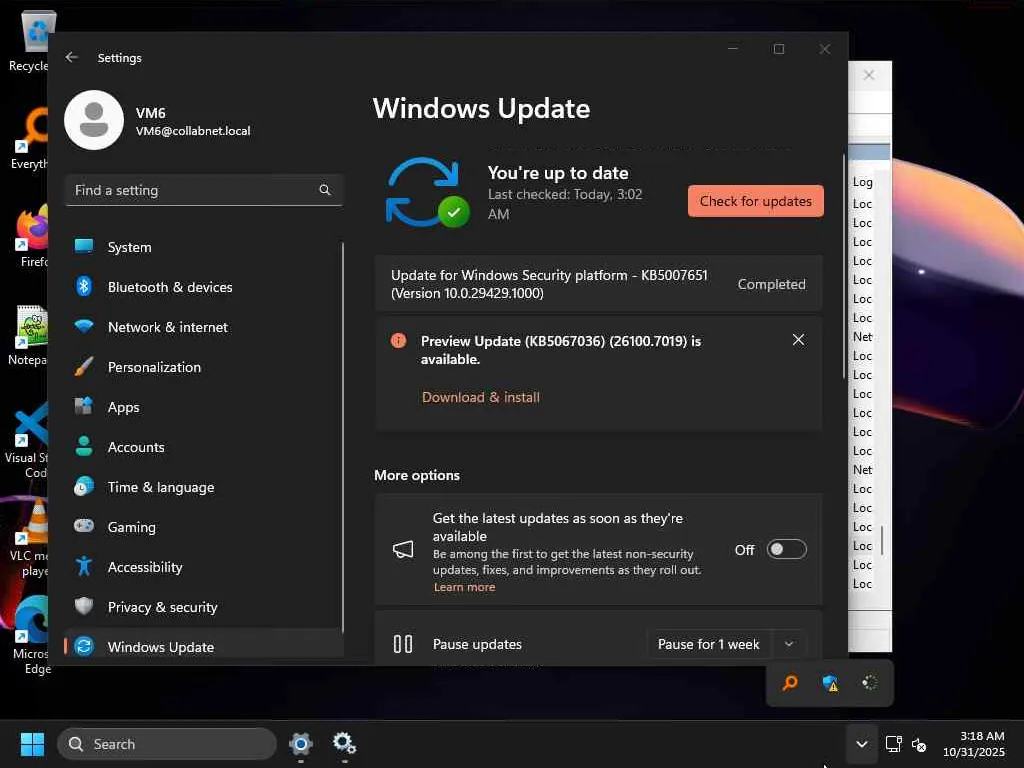This screenshot has width=1024, height=768.
Task: Click the first Net entry in background window
Action: [863, 337]
